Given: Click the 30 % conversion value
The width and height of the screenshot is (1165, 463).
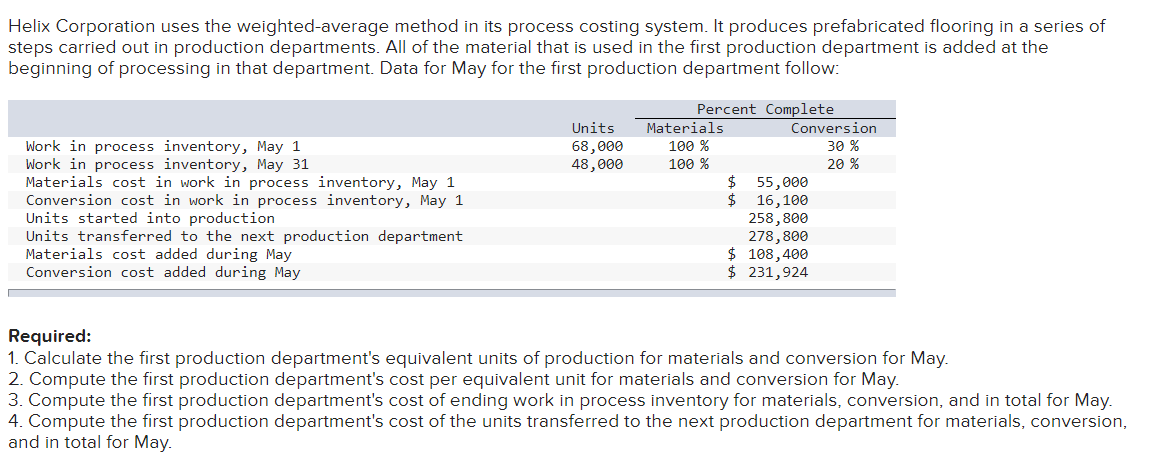Looking at the screenshot, I should click(x=843, y=146).
